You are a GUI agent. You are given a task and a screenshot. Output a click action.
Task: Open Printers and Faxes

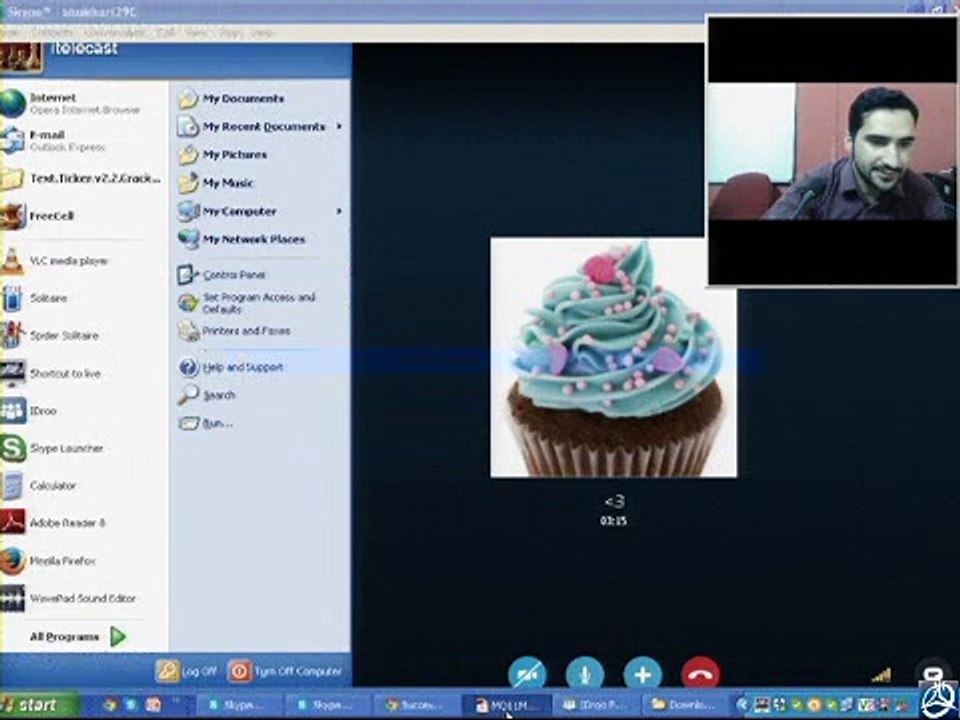click(261, 331)
